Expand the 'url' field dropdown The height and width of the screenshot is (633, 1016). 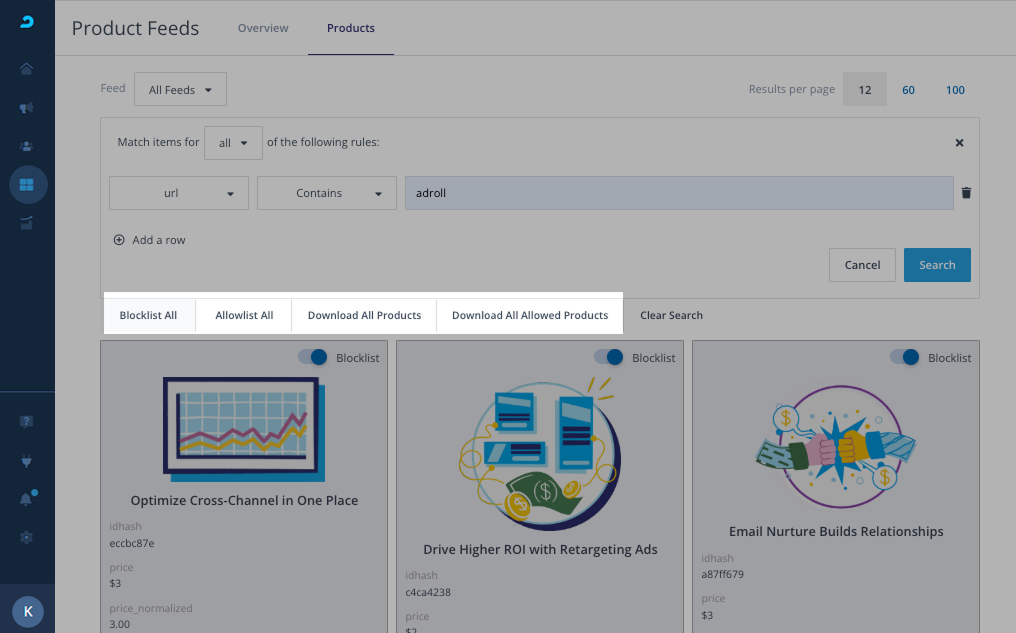tap(179, 193)
